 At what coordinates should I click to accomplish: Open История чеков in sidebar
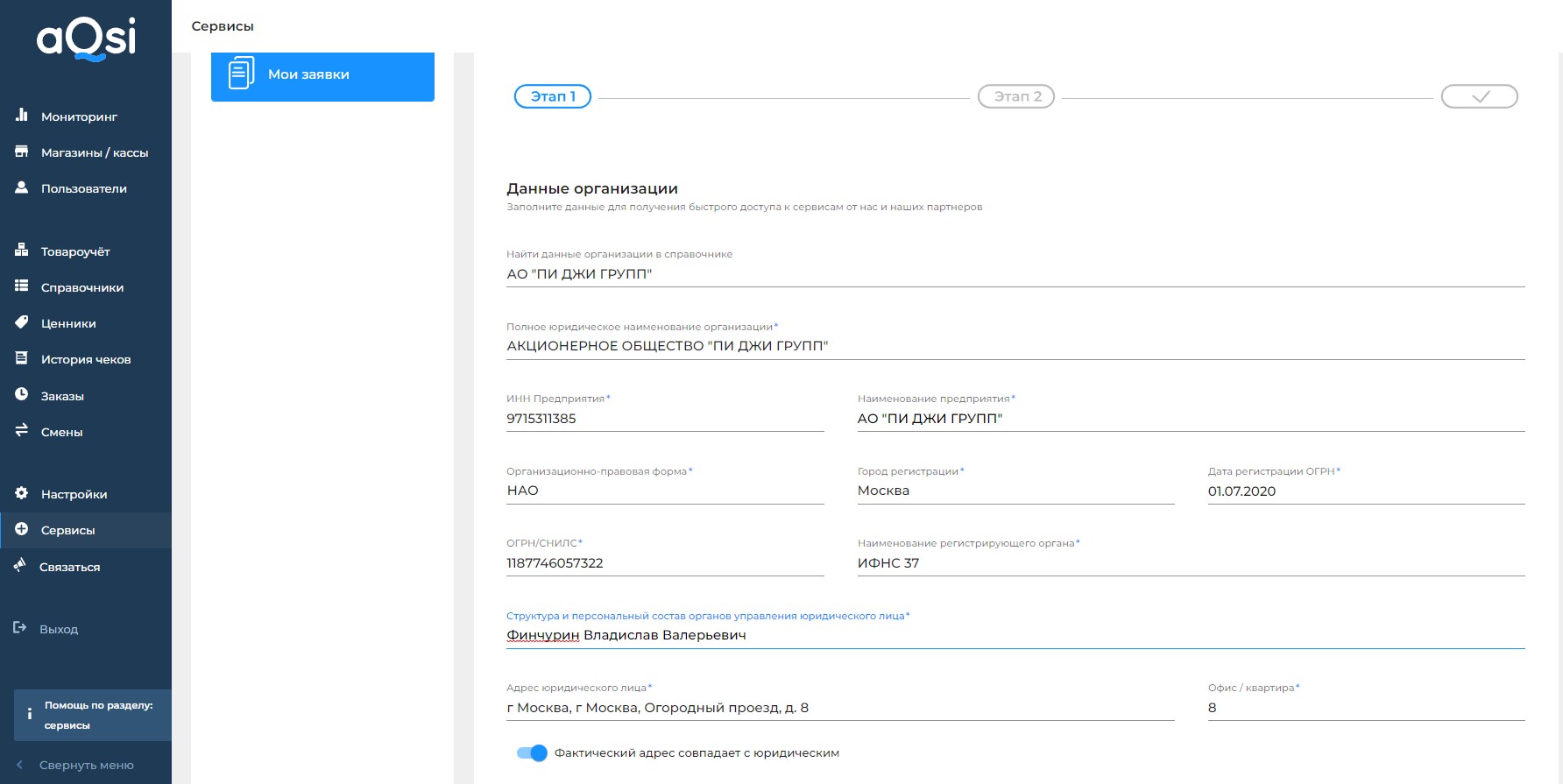tap(86, 359)
